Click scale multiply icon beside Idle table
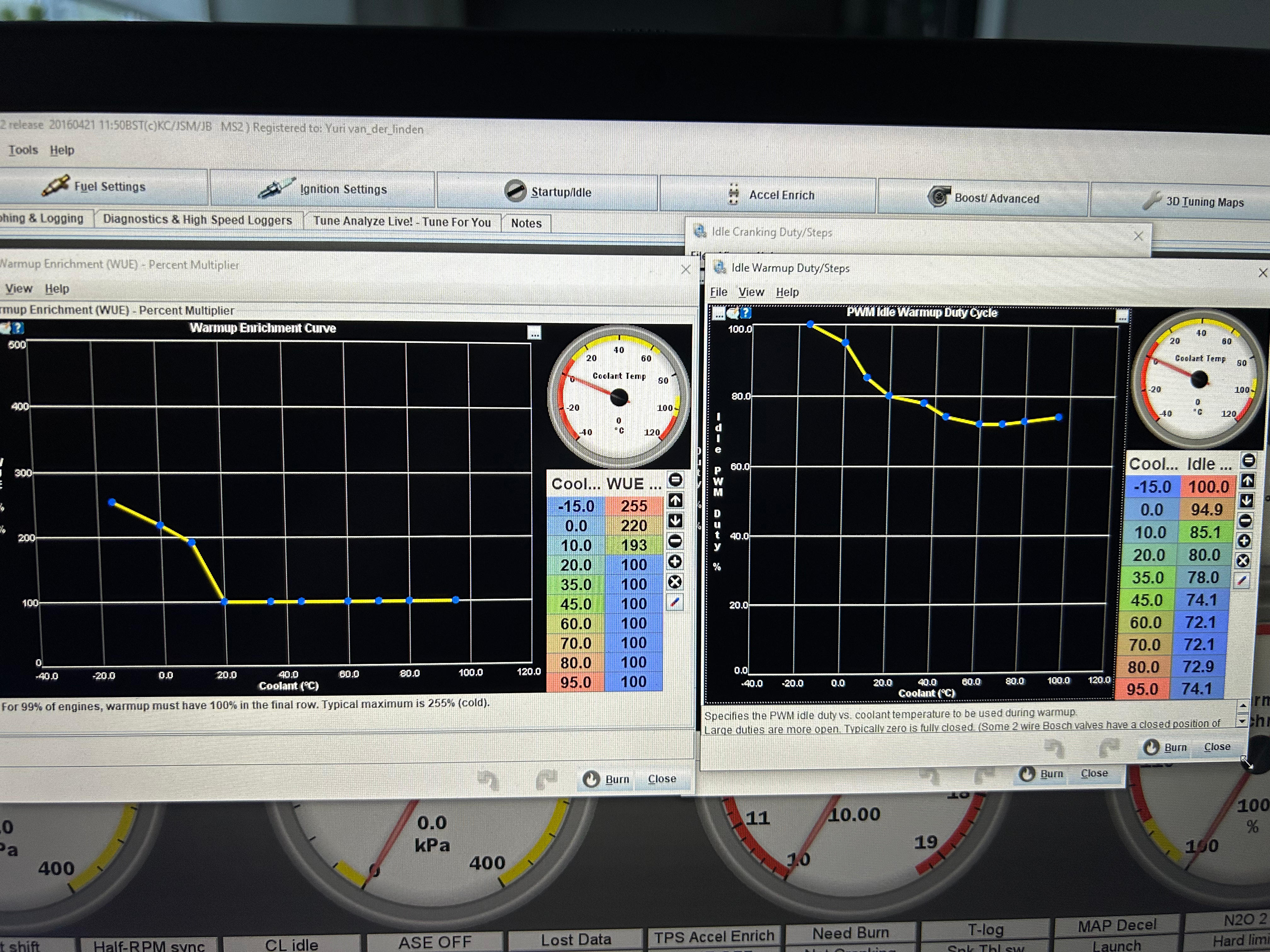The image size is (1270, 952). point(1243,561)
